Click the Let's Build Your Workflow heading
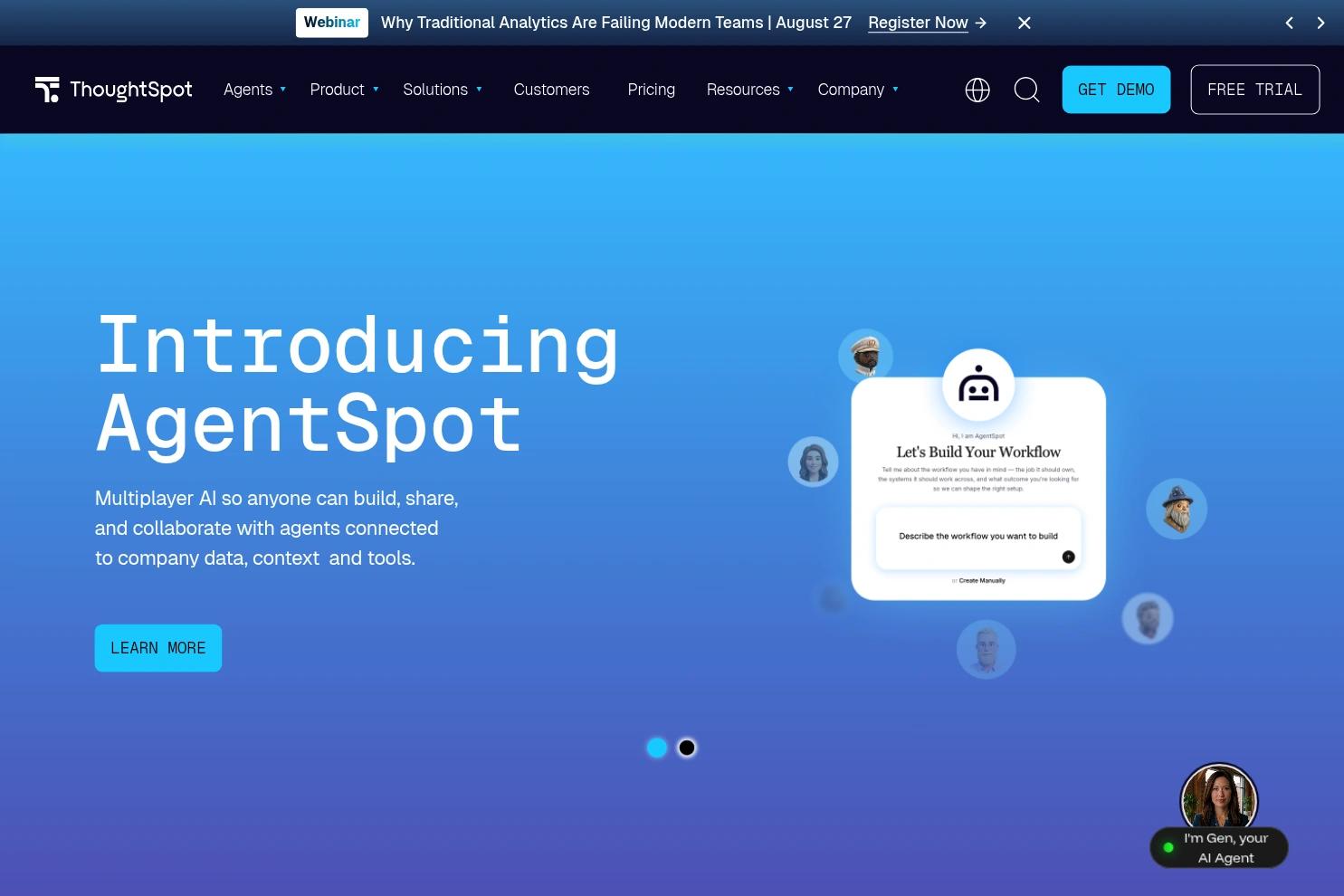The width and height of the screenshot is (1344, 896). coord(978,452)
